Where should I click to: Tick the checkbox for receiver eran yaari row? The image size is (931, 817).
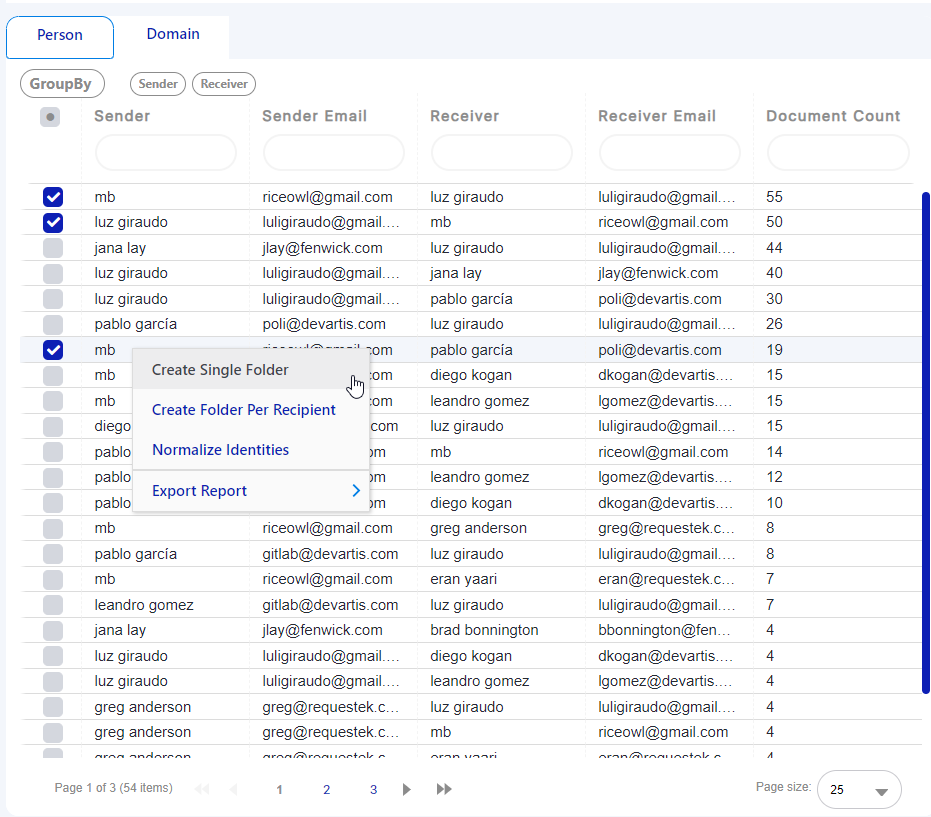(x=53, y=580)
